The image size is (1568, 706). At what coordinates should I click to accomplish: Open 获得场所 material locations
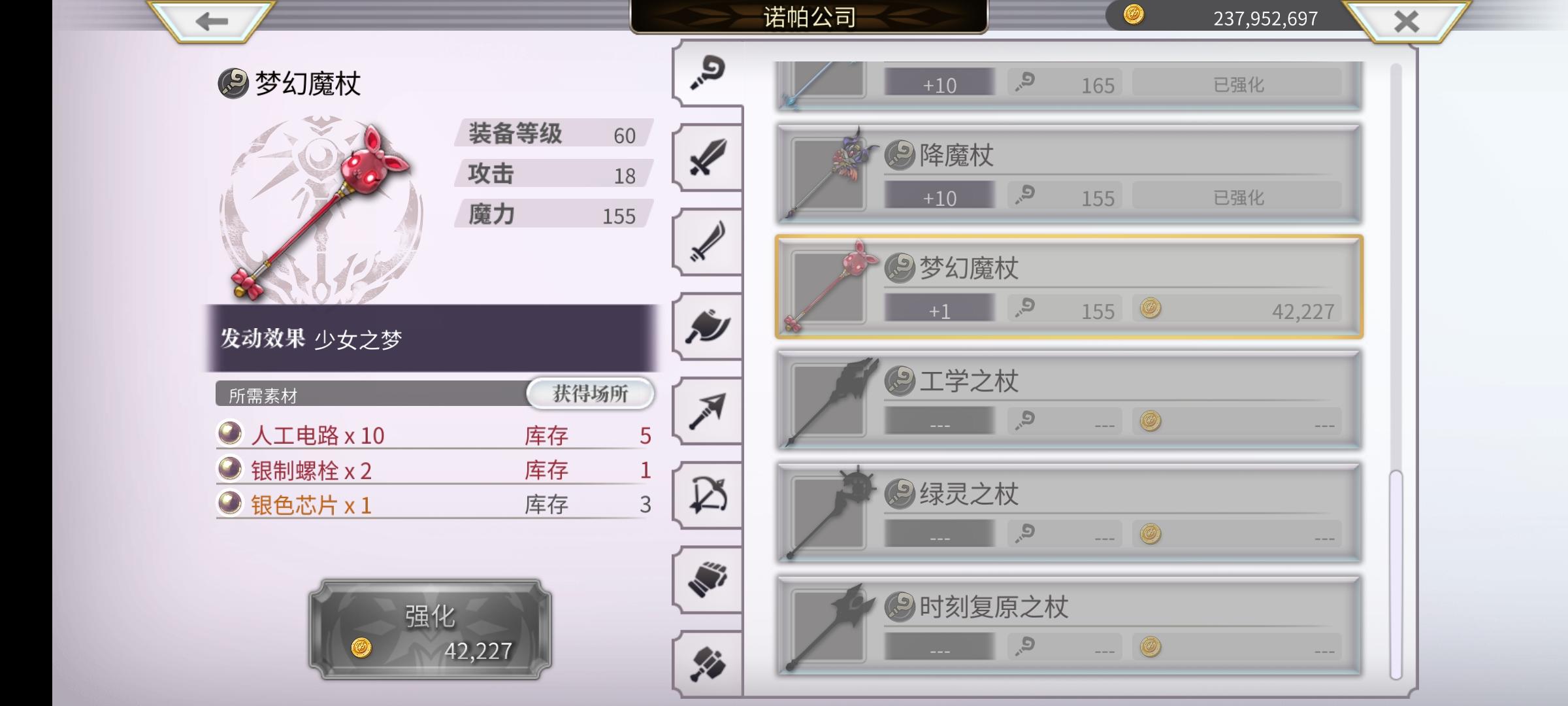pos(590,394)
